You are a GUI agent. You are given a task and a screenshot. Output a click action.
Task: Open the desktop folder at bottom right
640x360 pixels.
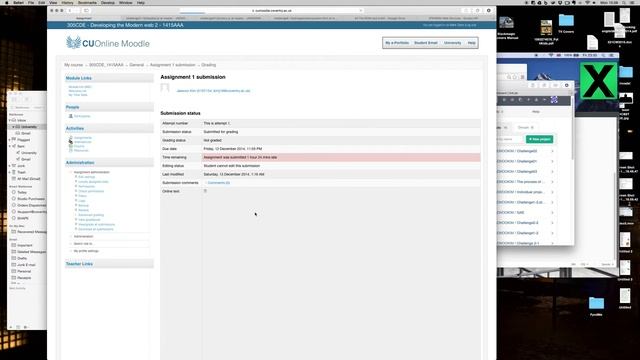tap(596, 304)
